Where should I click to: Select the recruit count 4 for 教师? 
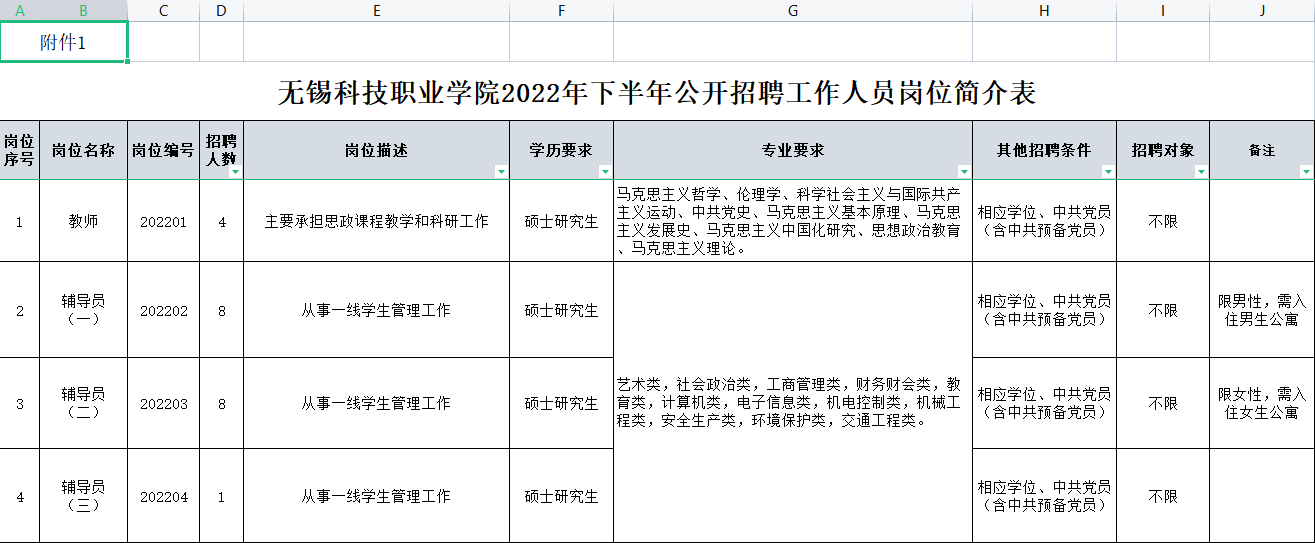(222, 221)
